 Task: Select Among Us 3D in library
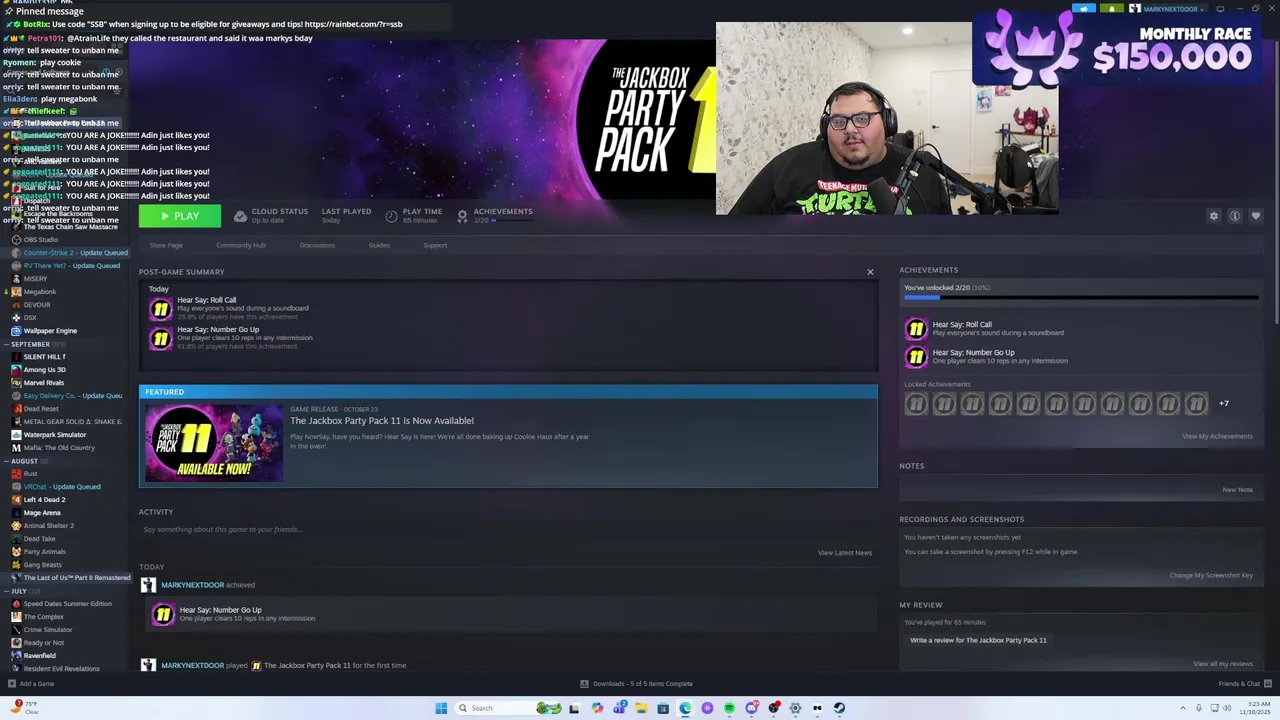44,370
